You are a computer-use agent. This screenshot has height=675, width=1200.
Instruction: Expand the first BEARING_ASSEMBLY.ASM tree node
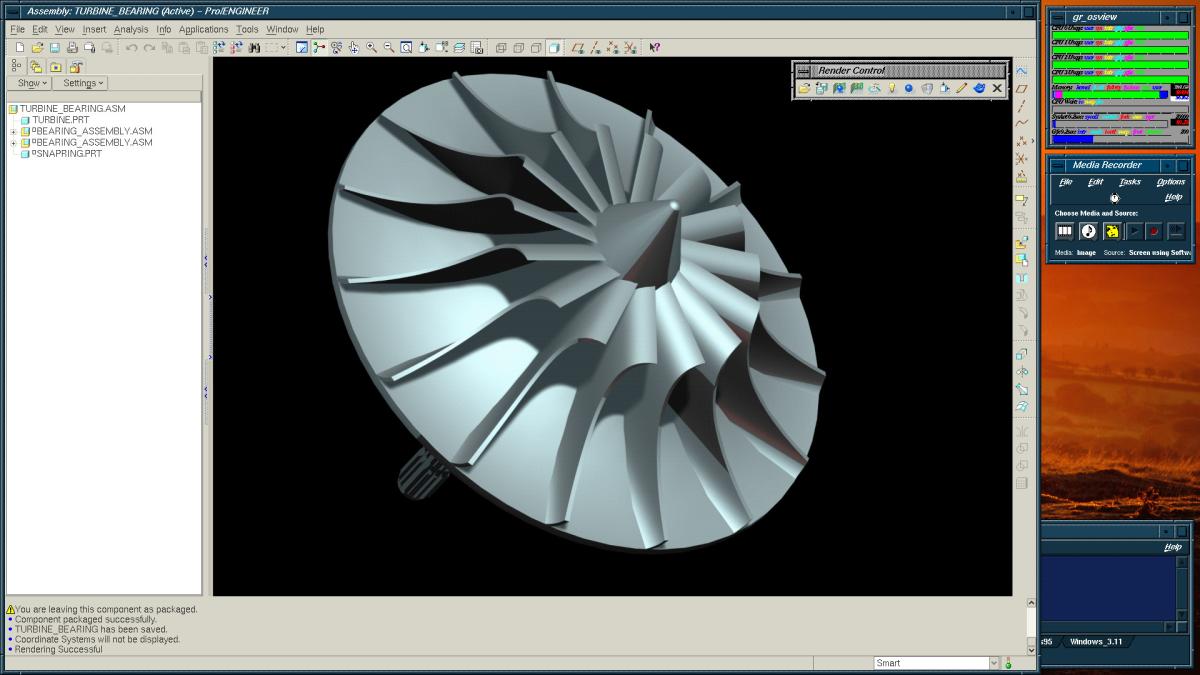(x=13, y=132)
